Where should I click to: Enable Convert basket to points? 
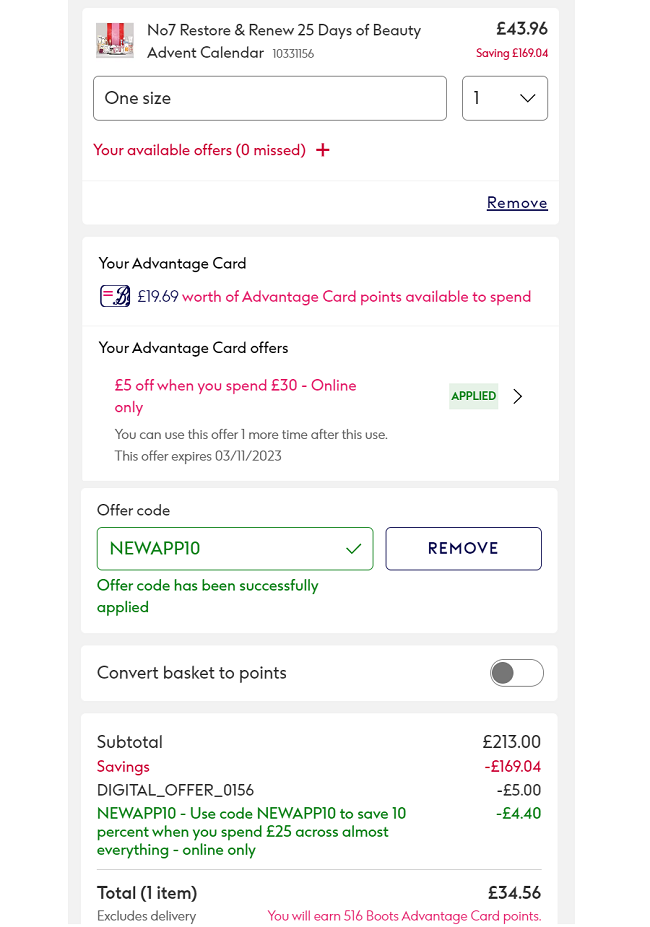pyautogui.click(x=516, y=673)
